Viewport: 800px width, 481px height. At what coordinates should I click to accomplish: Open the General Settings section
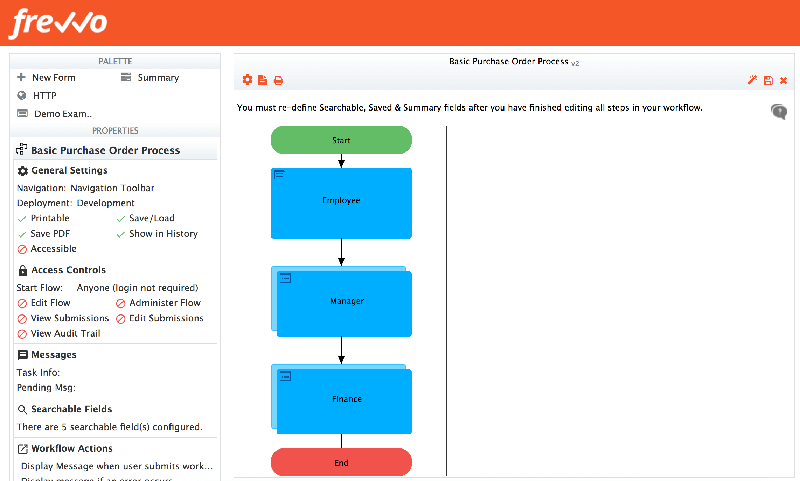coord(69,171)
